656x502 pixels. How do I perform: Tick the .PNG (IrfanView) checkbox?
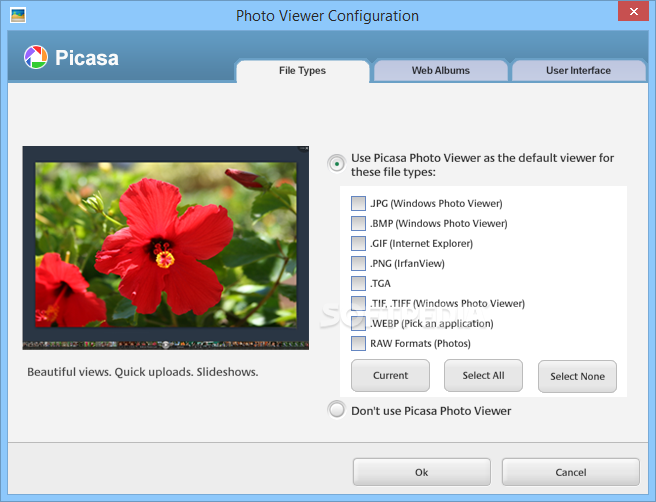(358, 264)
